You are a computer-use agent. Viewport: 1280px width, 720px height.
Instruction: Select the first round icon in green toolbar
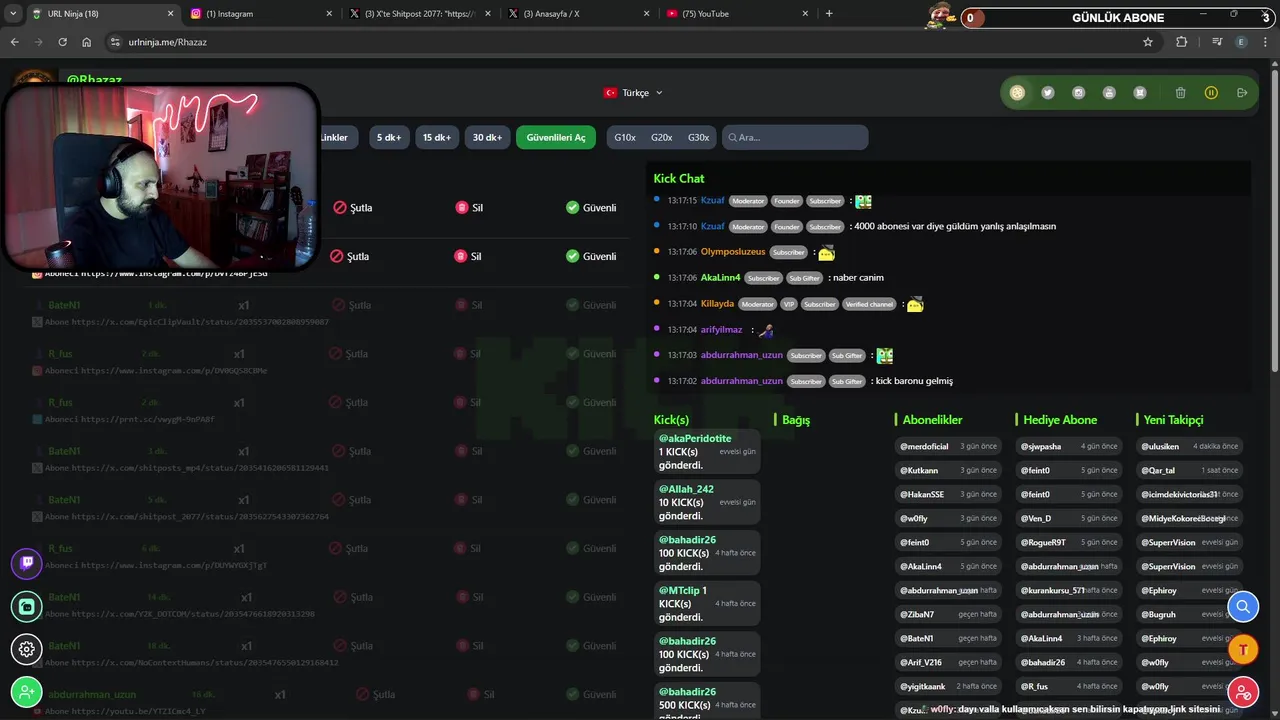pyautogui.click(x=1017, y=93)
